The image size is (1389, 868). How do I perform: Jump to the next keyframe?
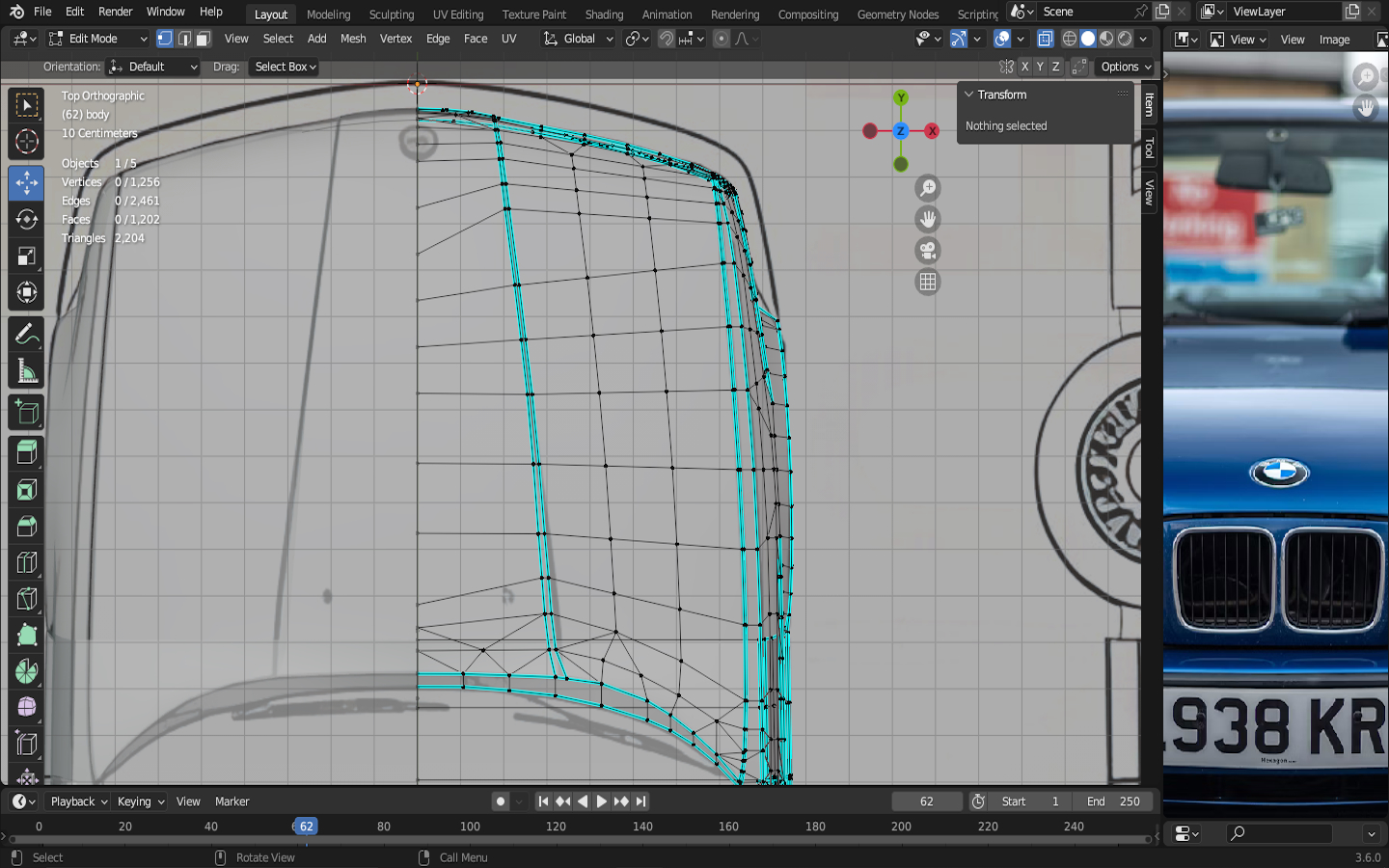click(621, 801)
